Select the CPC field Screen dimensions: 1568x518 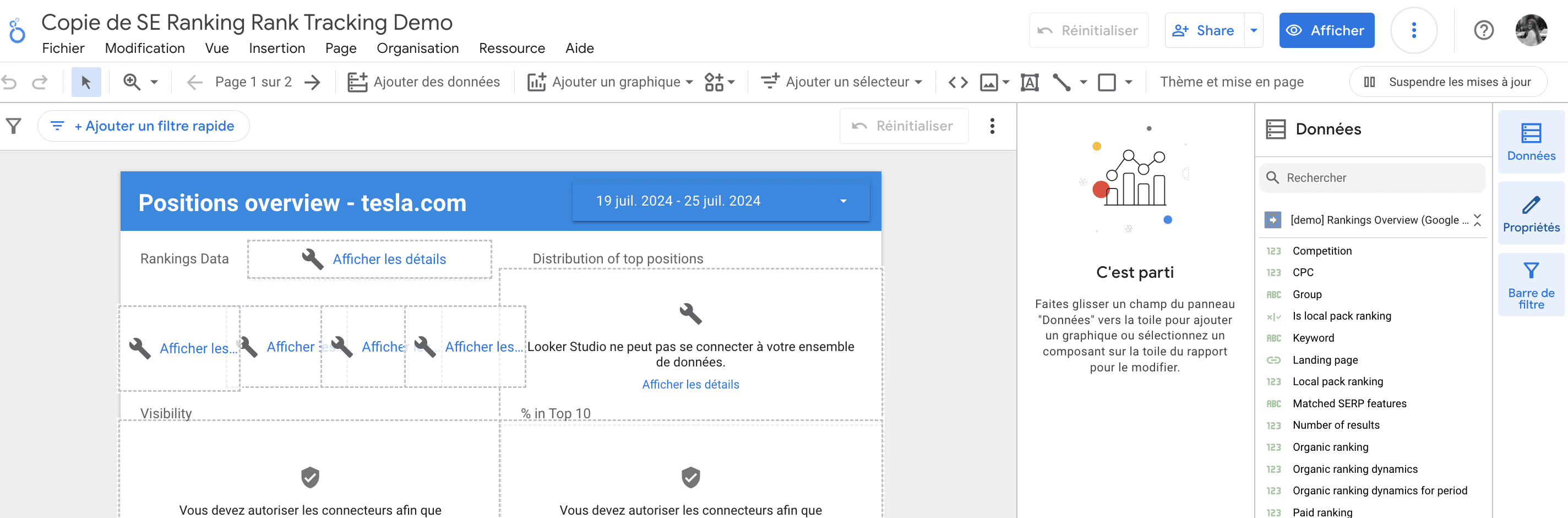tap(1303, 272)
